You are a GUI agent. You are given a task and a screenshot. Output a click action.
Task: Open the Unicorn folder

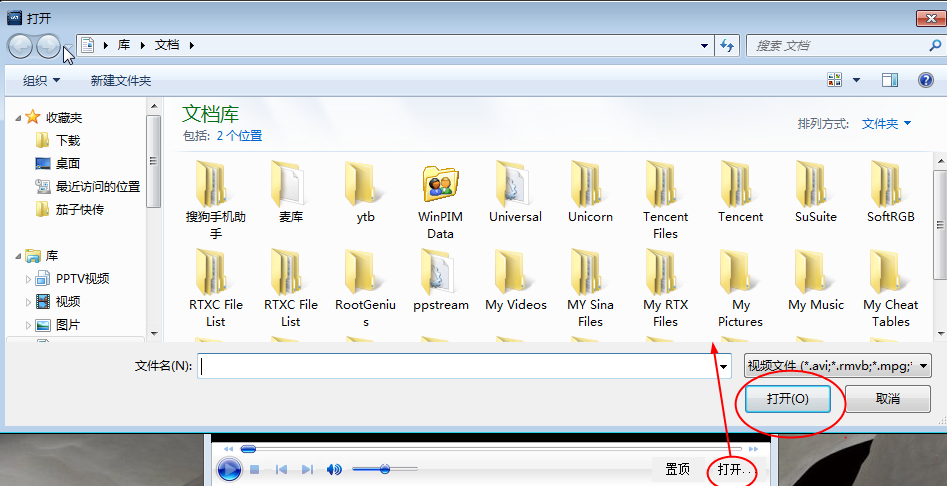click(590, 192)
